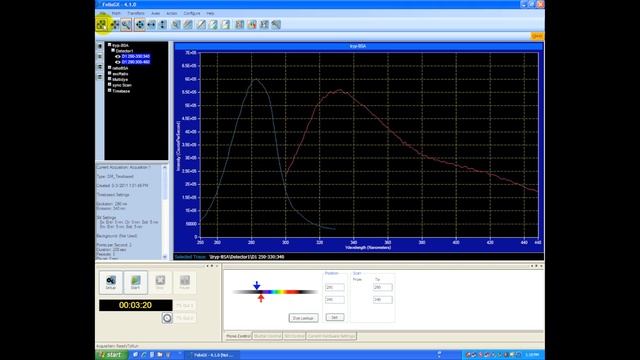Select the magnifier zoom tool in toolbar
The image size is (640, 360).
pyautogui.click(x=126, y=25)
